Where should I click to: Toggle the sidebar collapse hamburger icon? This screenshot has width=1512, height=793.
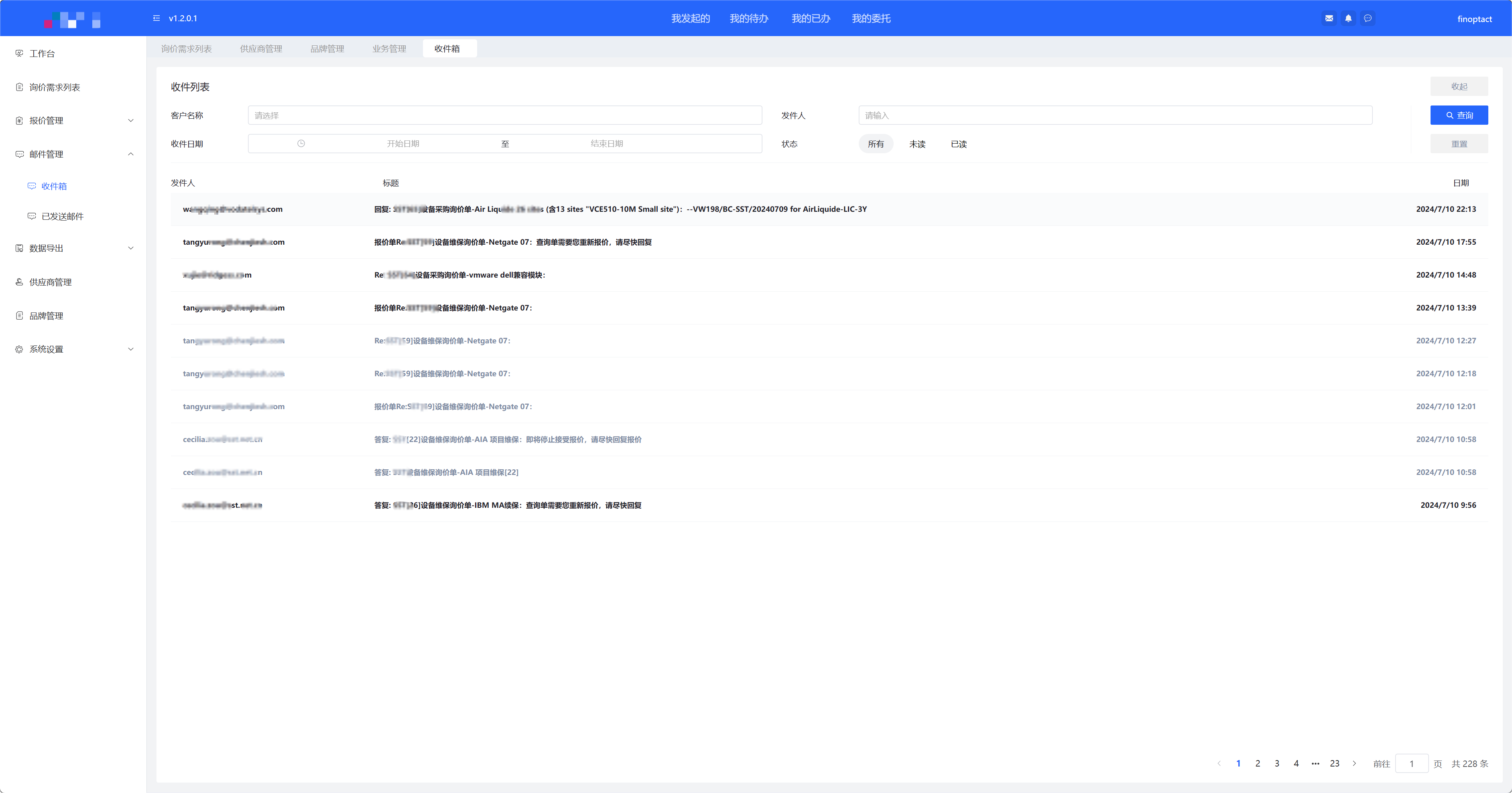[x=156, y=18]
